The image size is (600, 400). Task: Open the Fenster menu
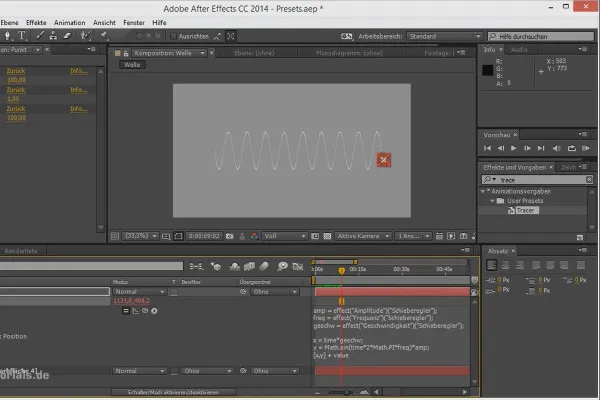click(134, 23)
